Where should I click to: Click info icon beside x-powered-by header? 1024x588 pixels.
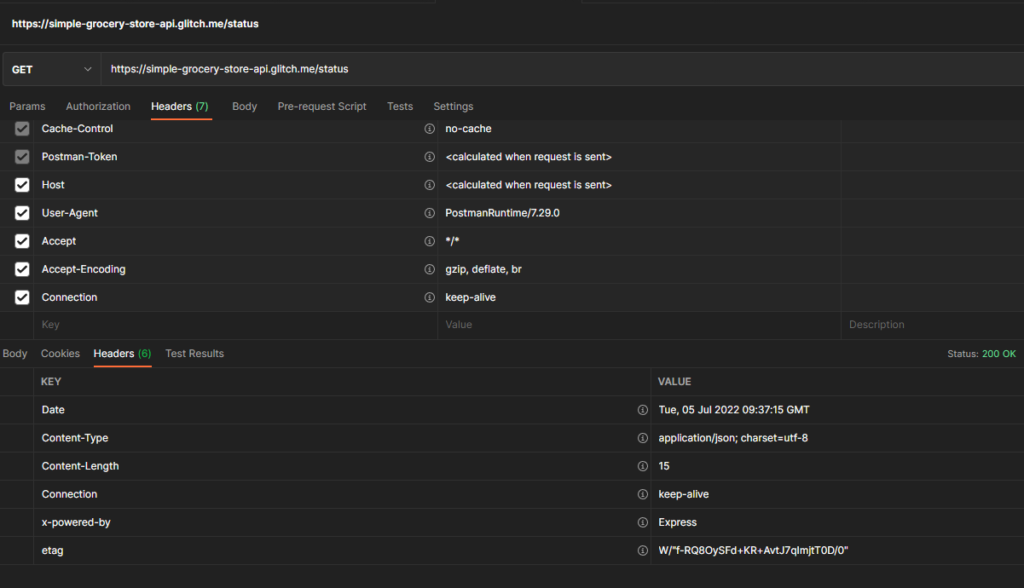pyautogui.click(x=642, y=522)
